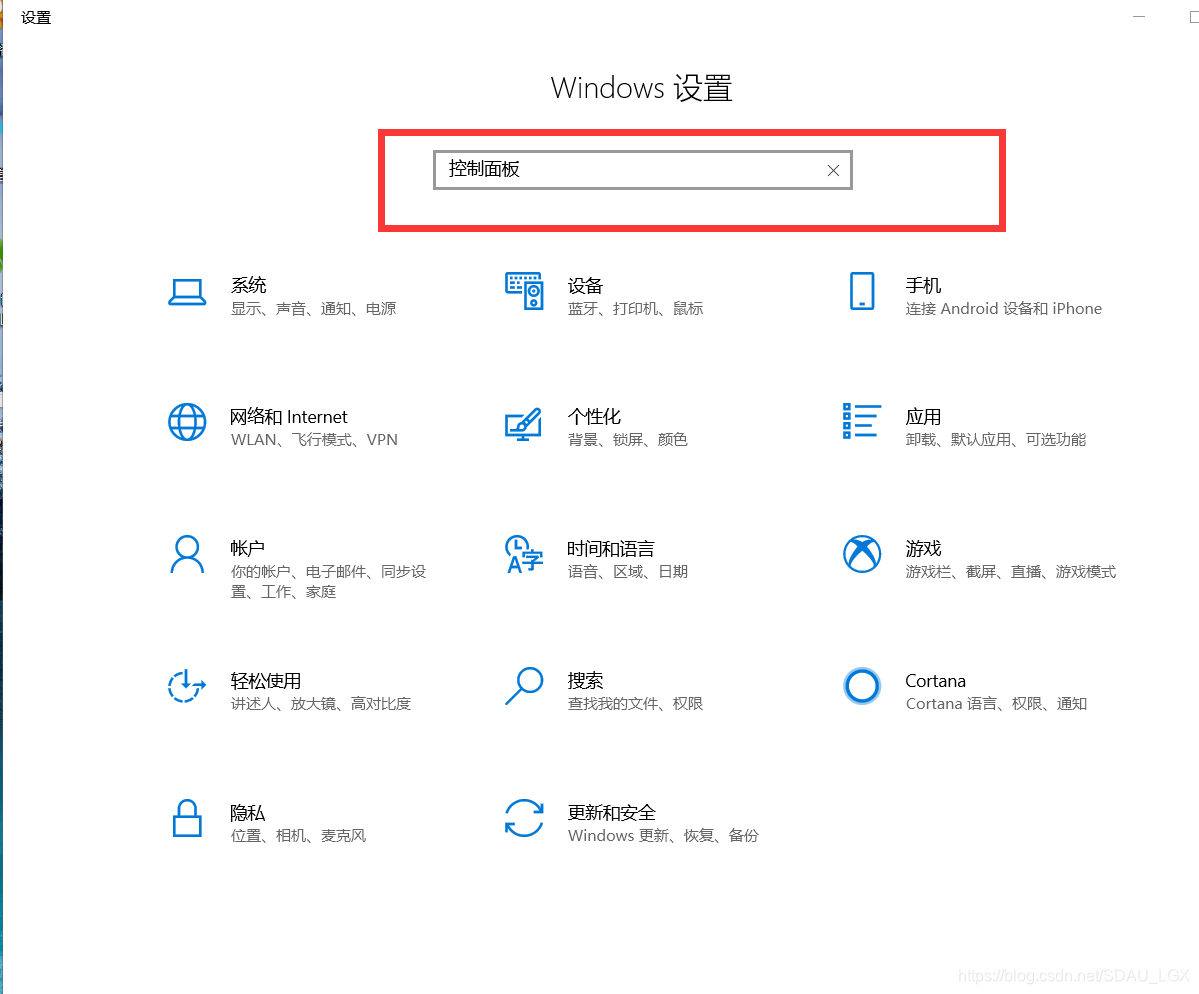Open the 搜索 category title
Screen dimensions: 1199x994
585,681
